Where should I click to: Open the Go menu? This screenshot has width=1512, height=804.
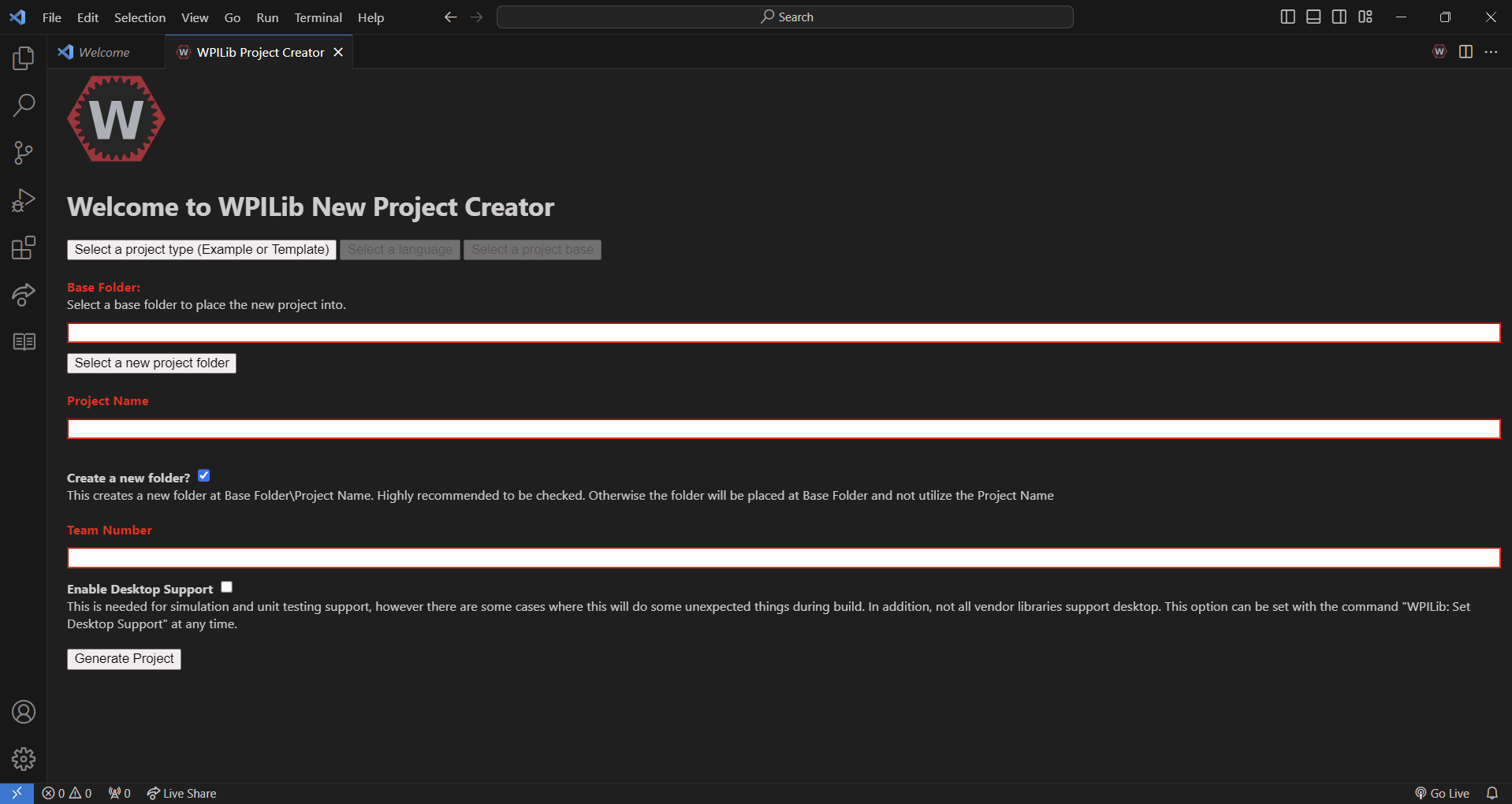(233, 17)
